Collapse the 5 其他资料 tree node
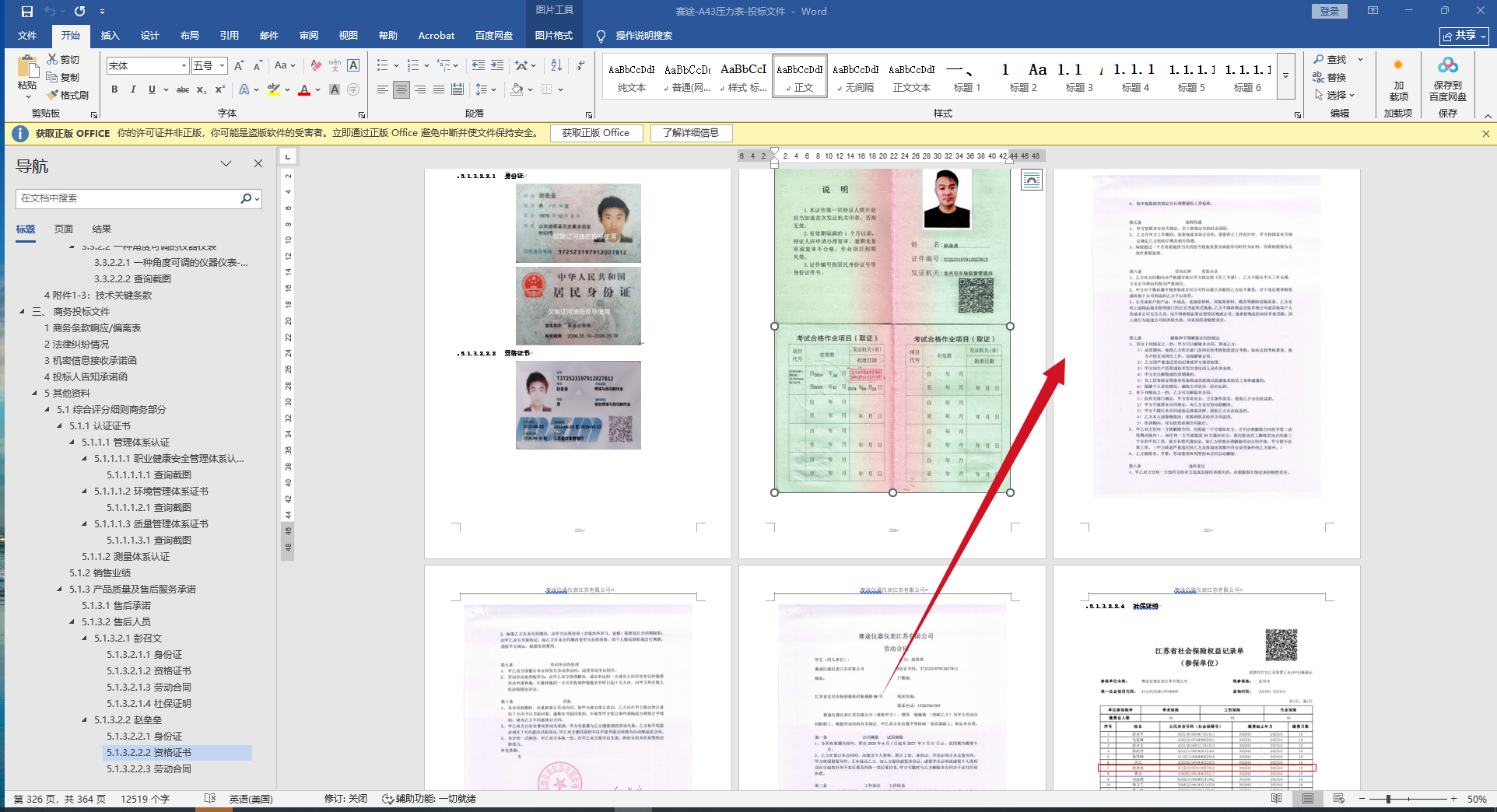This screenshot has height=812, width=1497. (x=35, y=393)
